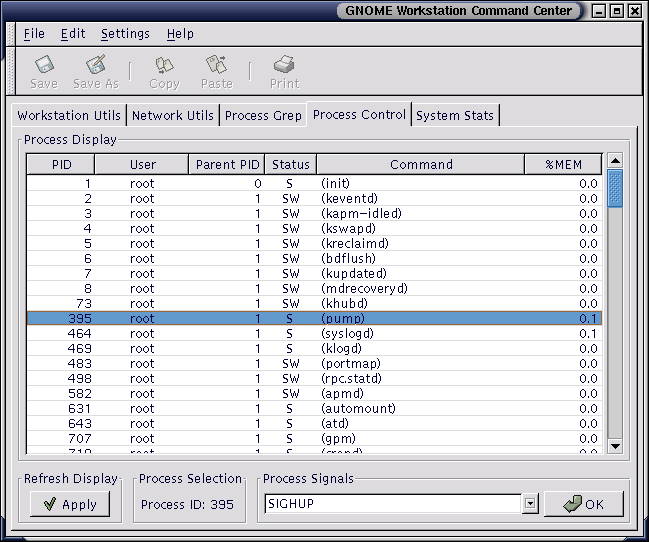
Task: Click the SIGHUP signal input field
Action: tap(392, 503)
